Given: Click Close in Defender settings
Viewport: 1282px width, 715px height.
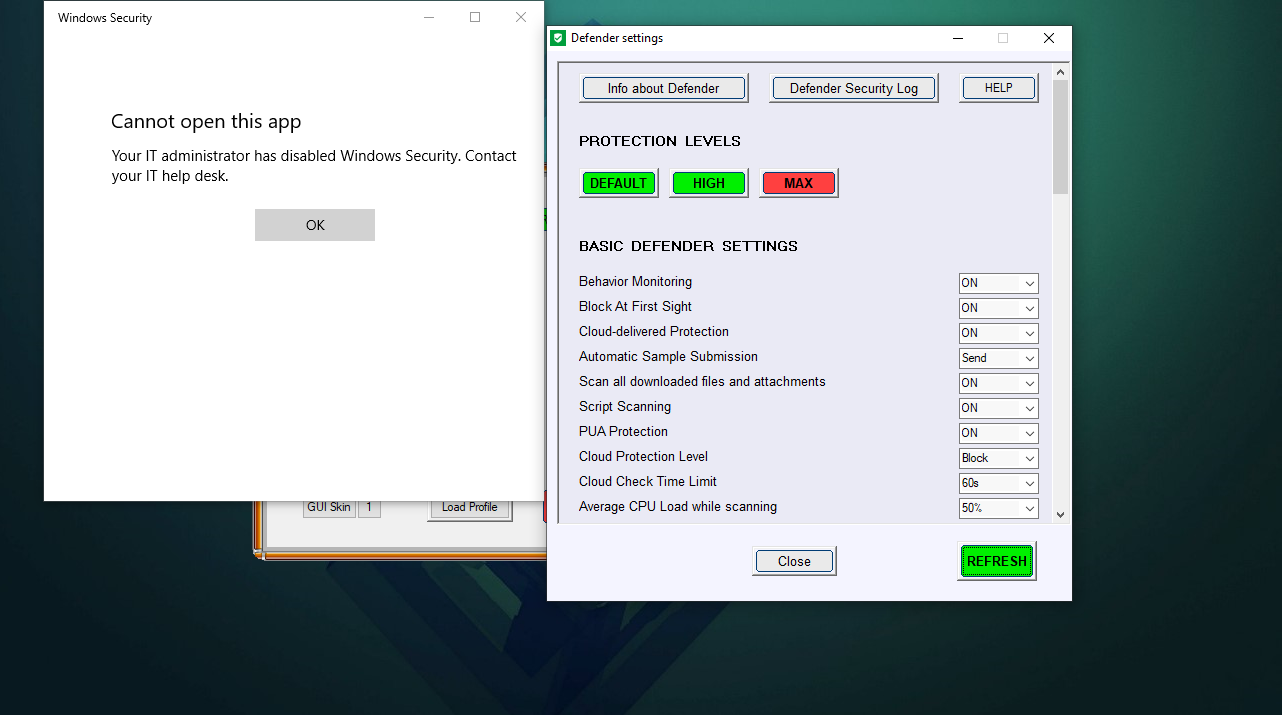Looking at the screenshot, I should [x=794, y=561].
